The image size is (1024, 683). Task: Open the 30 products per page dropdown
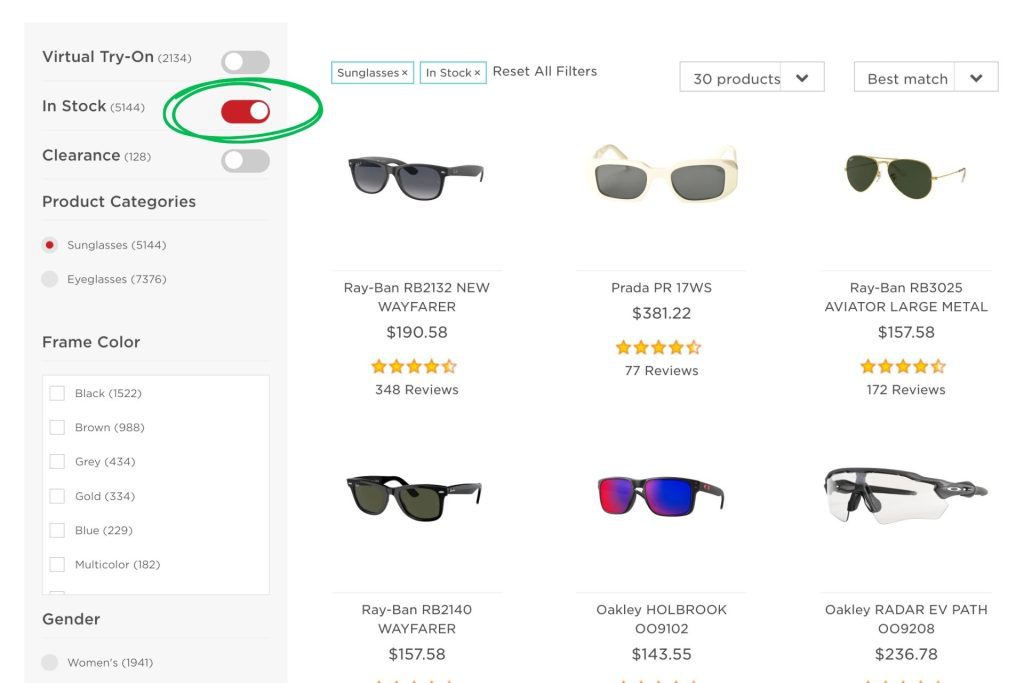(751, 77)
